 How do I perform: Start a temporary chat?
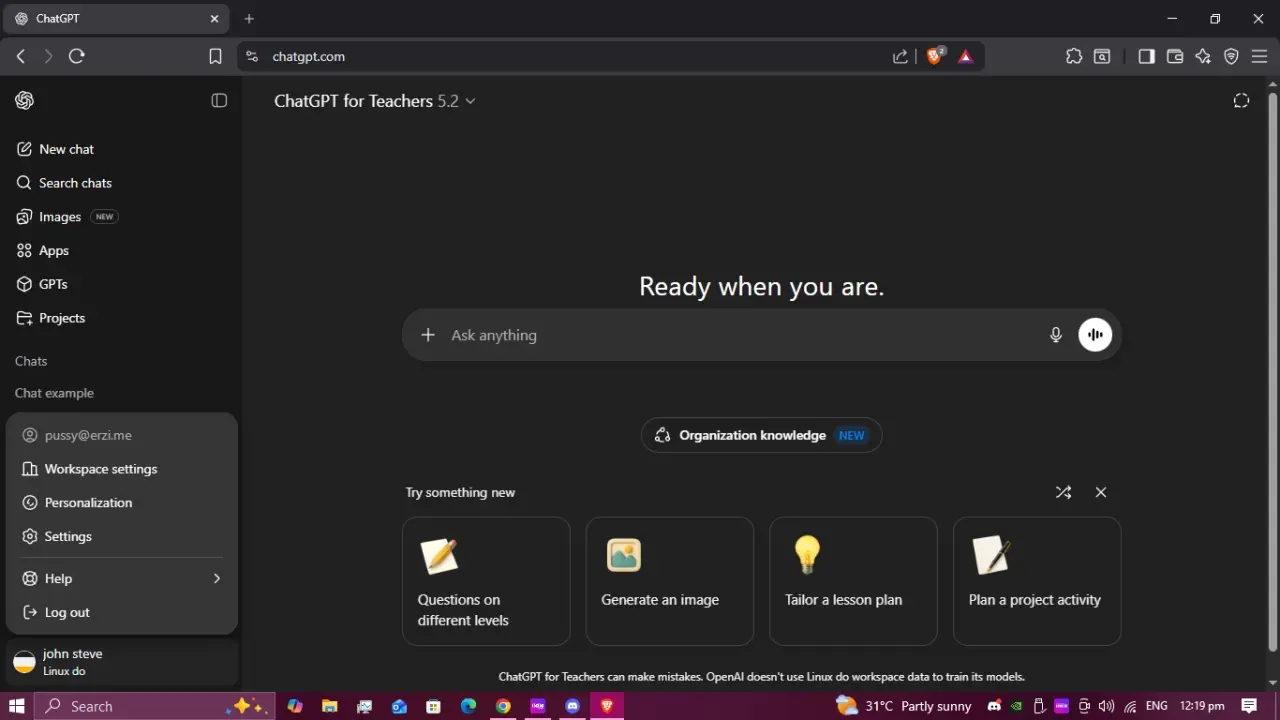[x=1241, y=100]
